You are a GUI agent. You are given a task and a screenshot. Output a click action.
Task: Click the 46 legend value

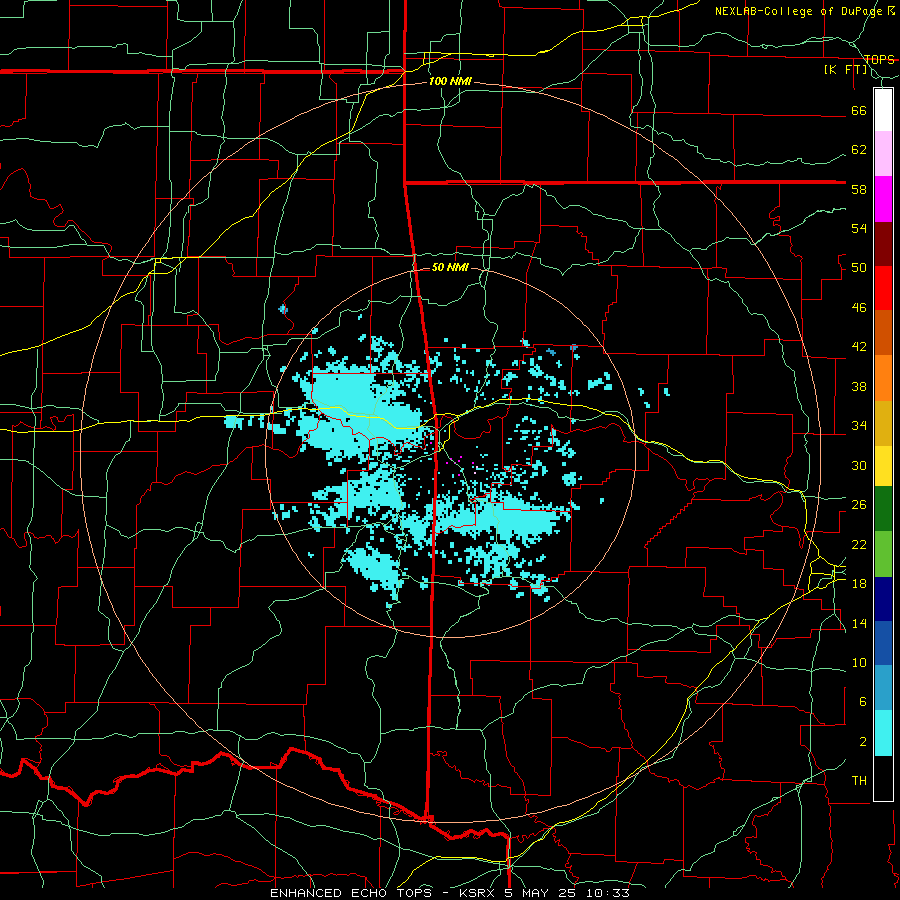click(859, 308)
